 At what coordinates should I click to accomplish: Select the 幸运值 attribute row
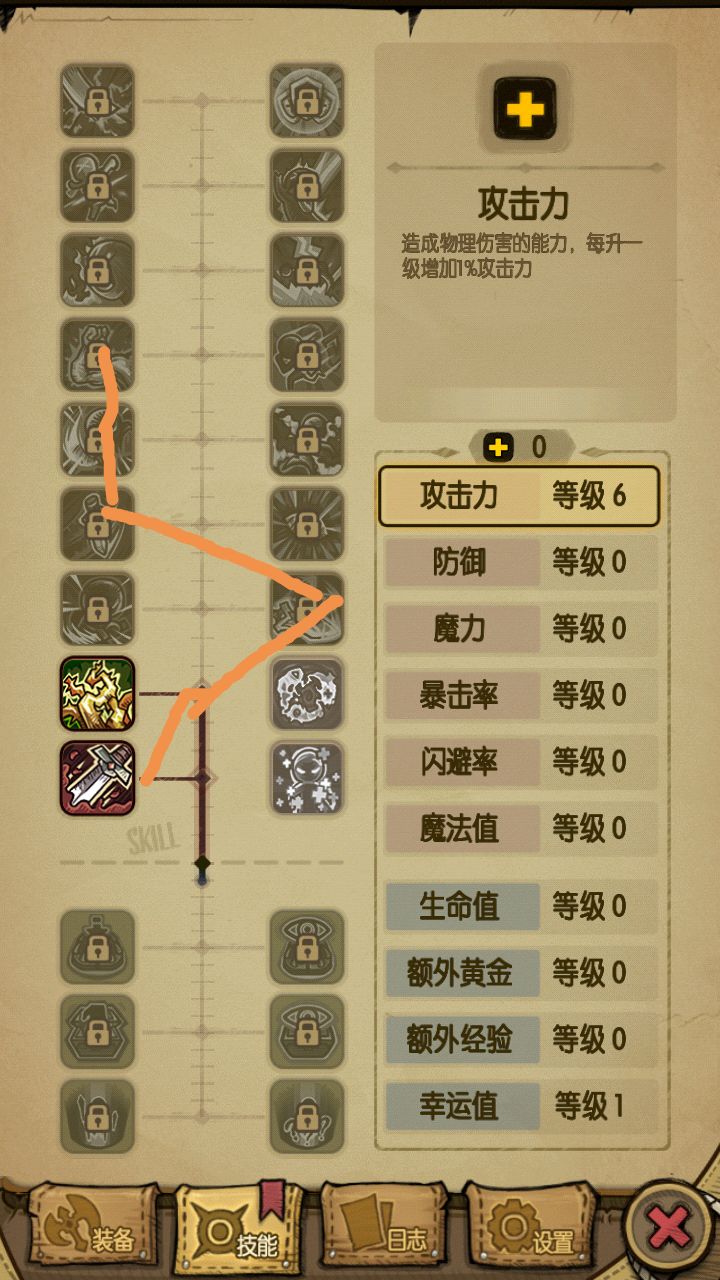[519, 1105]
